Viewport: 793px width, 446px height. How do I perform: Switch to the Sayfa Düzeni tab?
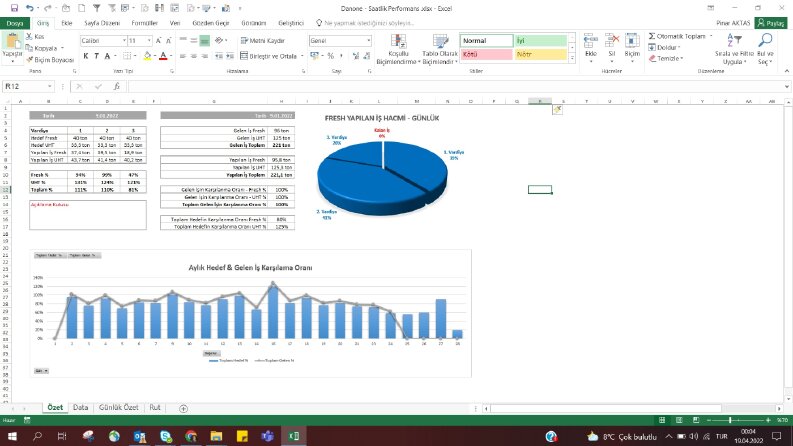tap(102, 23)
